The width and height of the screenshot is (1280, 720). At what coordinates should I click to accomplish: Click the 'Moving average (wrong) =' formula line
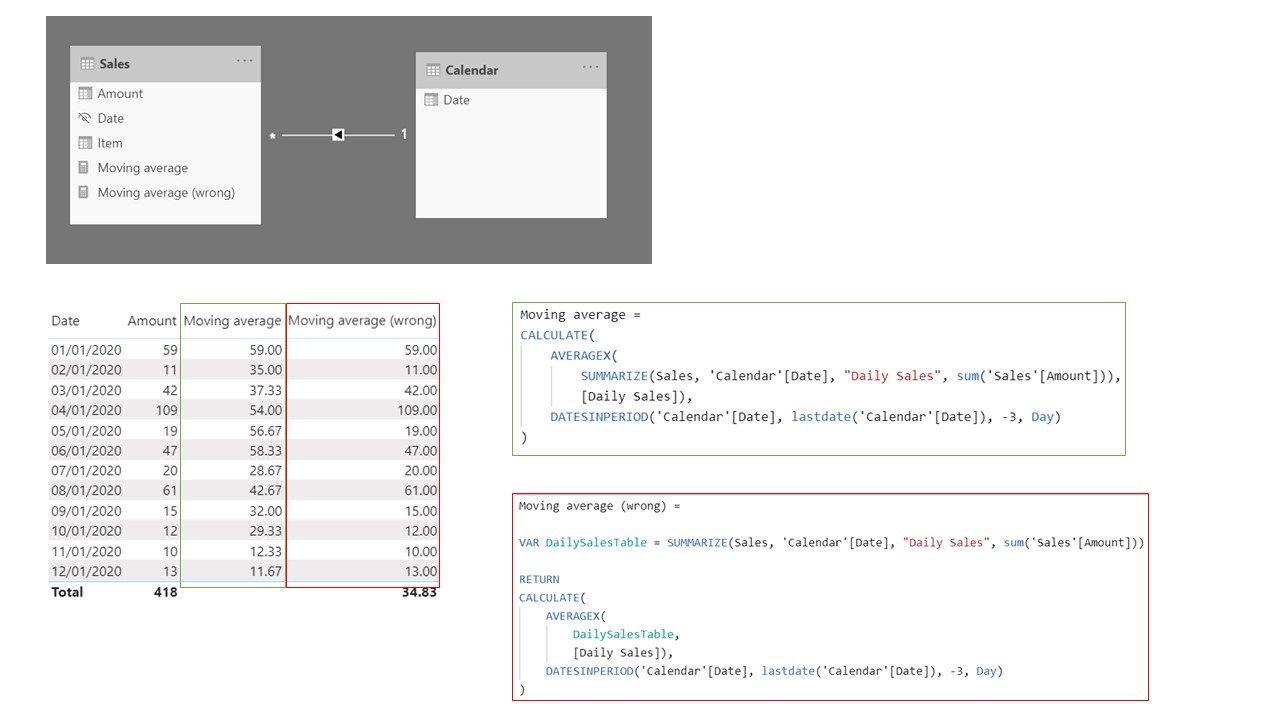(x=599, y=506)
